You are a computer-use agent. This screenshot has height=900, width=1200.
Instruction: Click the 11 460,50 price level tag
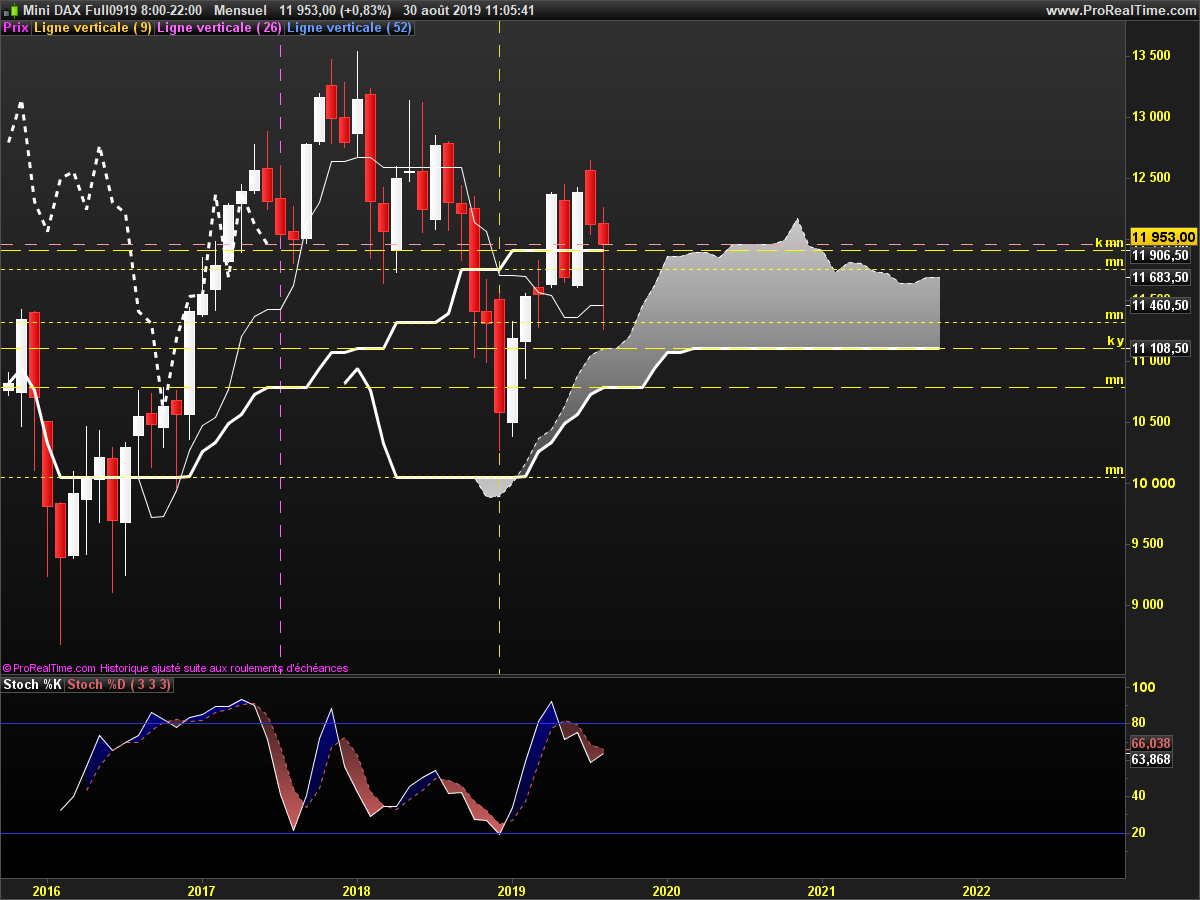1160,306
